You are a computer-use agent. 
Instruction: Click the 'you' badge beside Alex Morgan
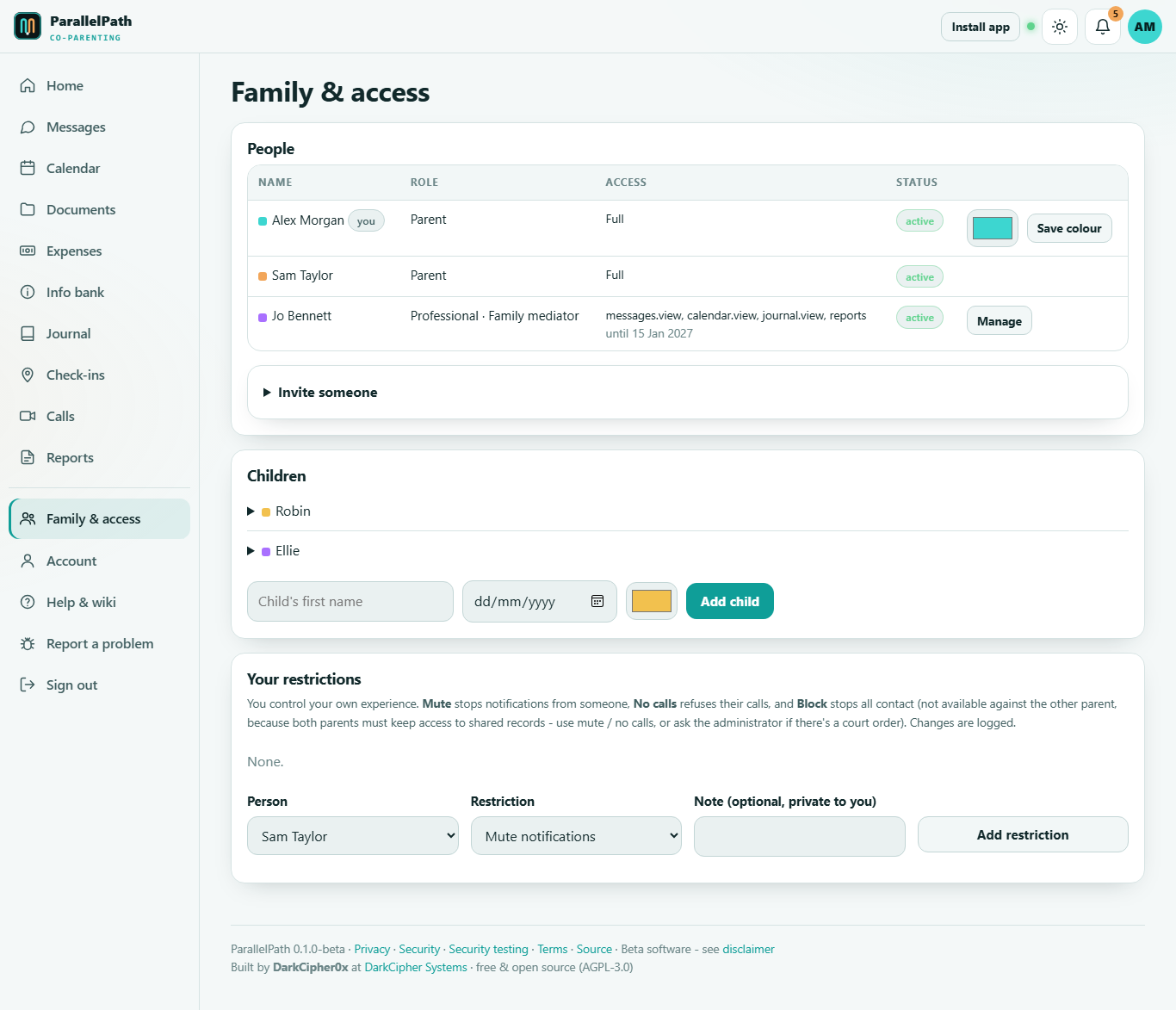click(x=366, y=221)
